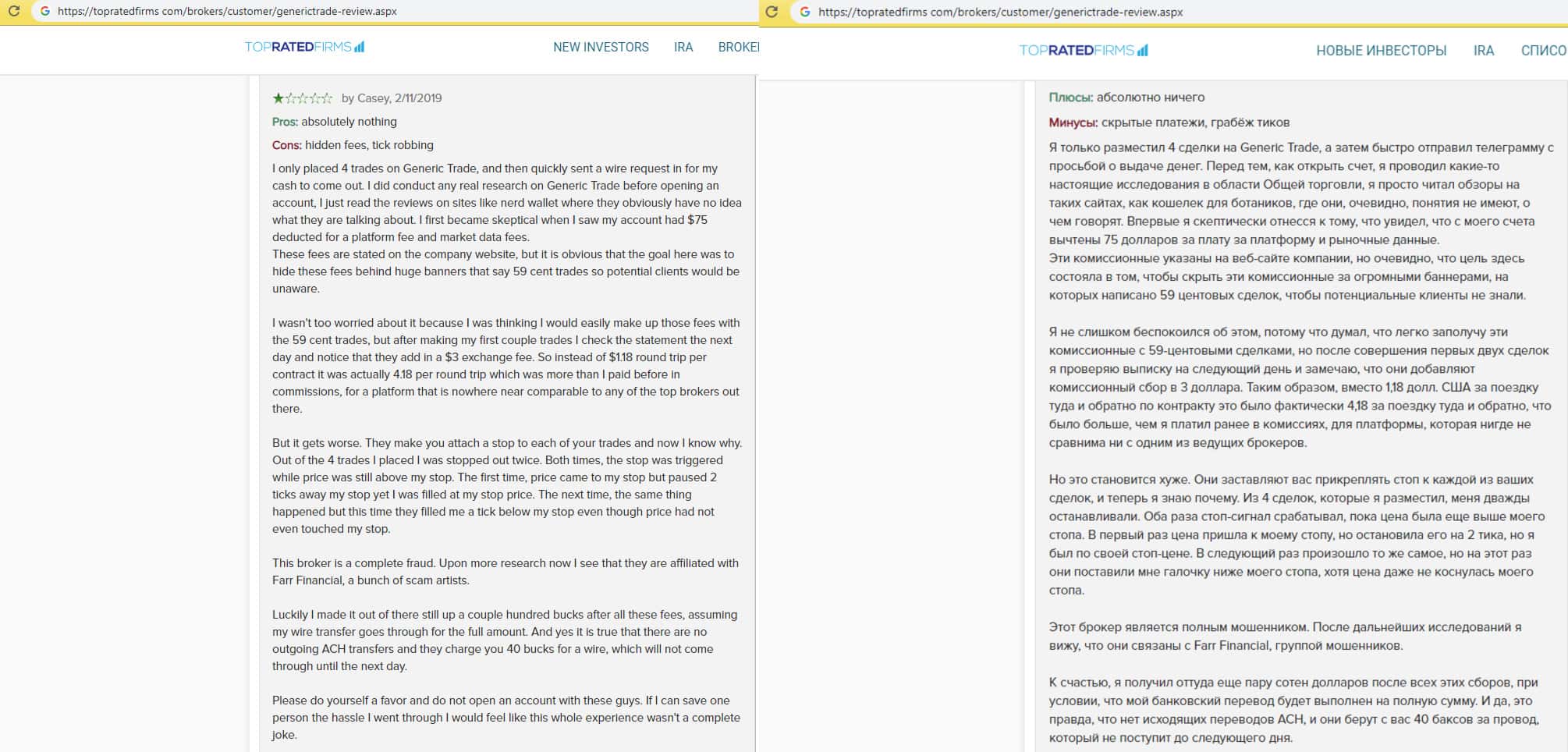
Task: Open the НОВЫЕ ИНВЕСТОРЫ menu item
Action: coord(1381,51)
